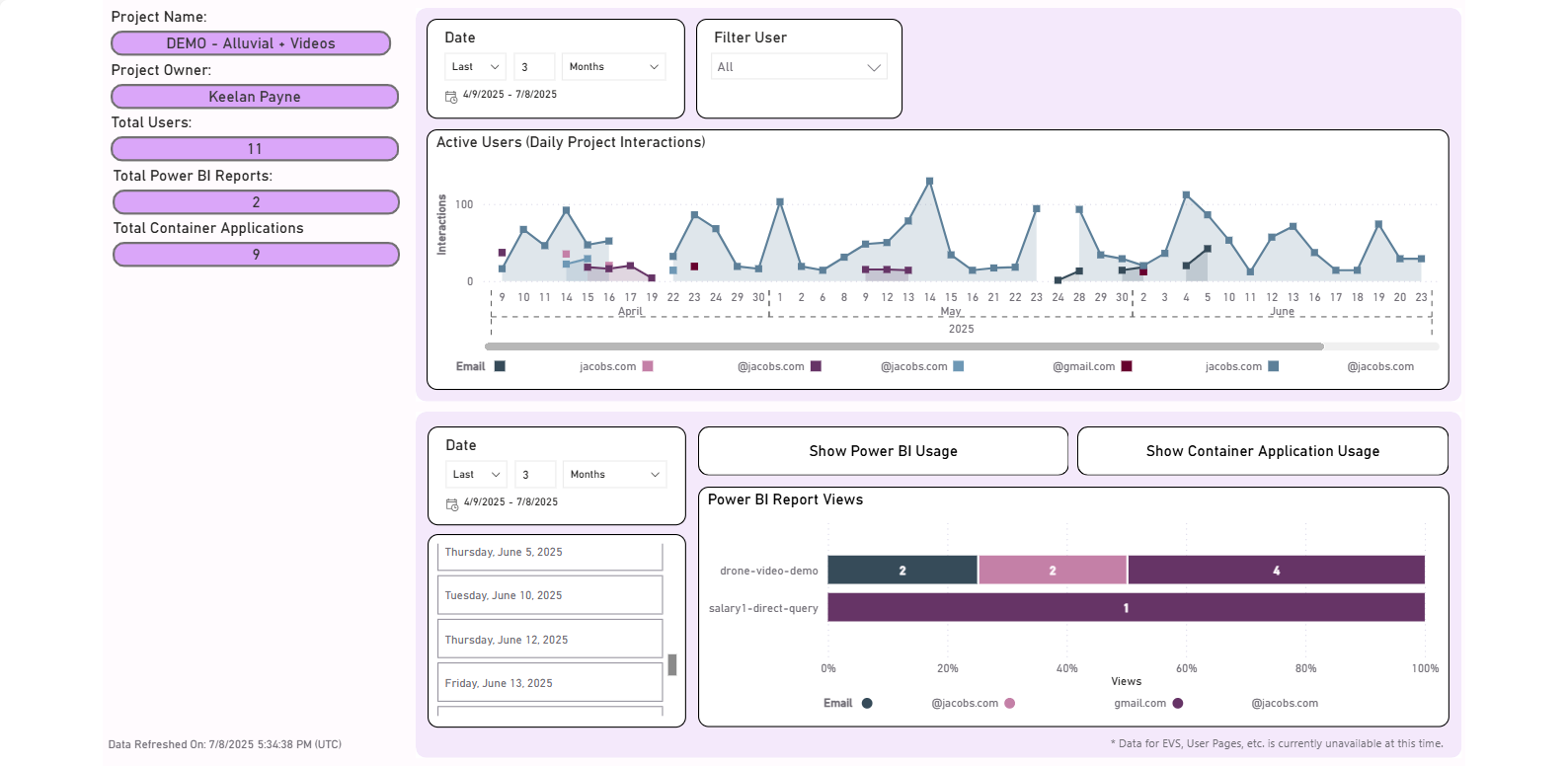This screenshot has width=1568, height=766.
Task: Click dark square legend marker next to Email
Action: [x=500, y=366]
